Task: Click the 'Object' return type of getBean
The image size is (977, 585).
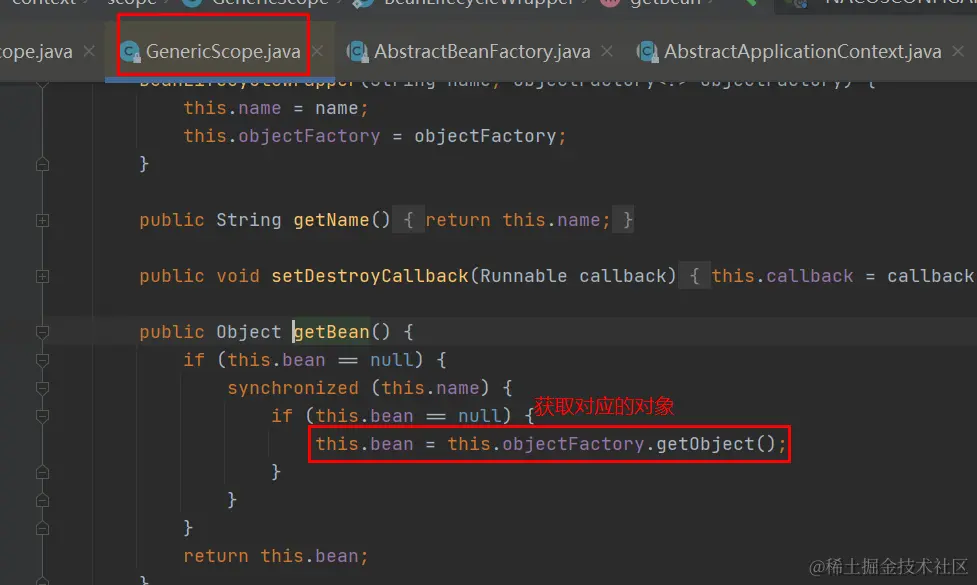Action: point(248,332)
